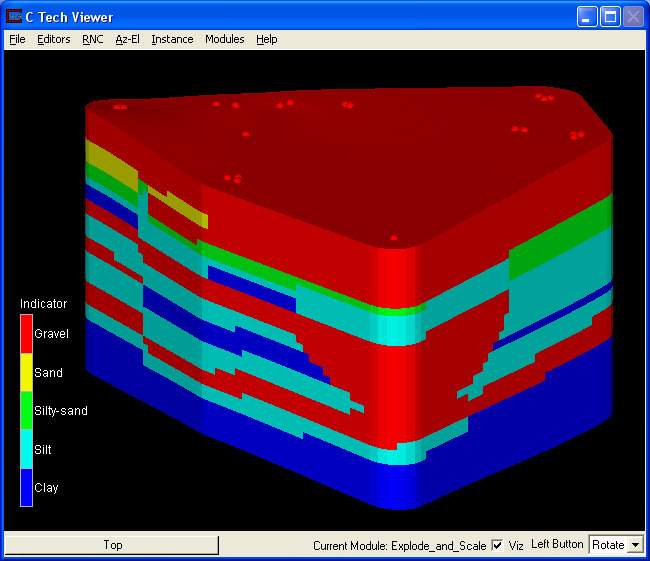Click the yellow Sand legend swatch
The height and width of the screenshot is (561, 650).
pyautogui.click(x=26, y=372)
